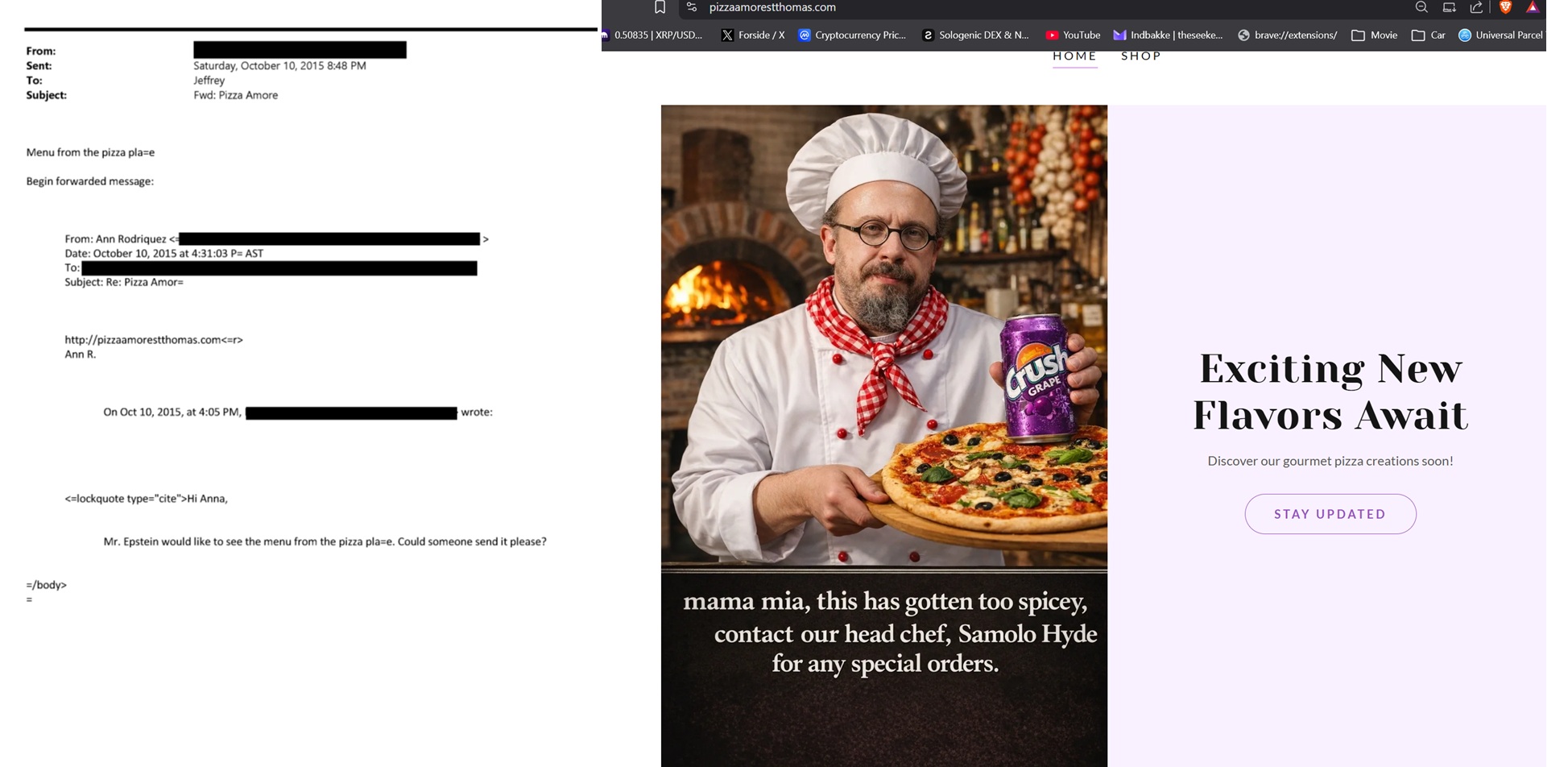Expand the Car bookmarks folder
Image resolution: width=1568 pixels, height=767 pixels.
click(1429, 35)
